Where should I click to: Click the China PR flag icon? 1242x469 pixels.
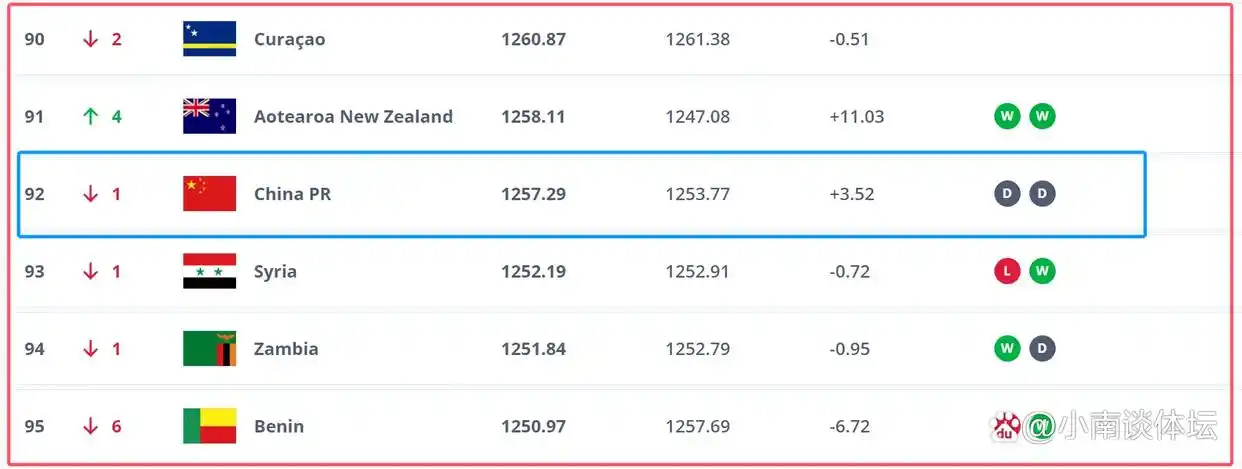[210, 194]
